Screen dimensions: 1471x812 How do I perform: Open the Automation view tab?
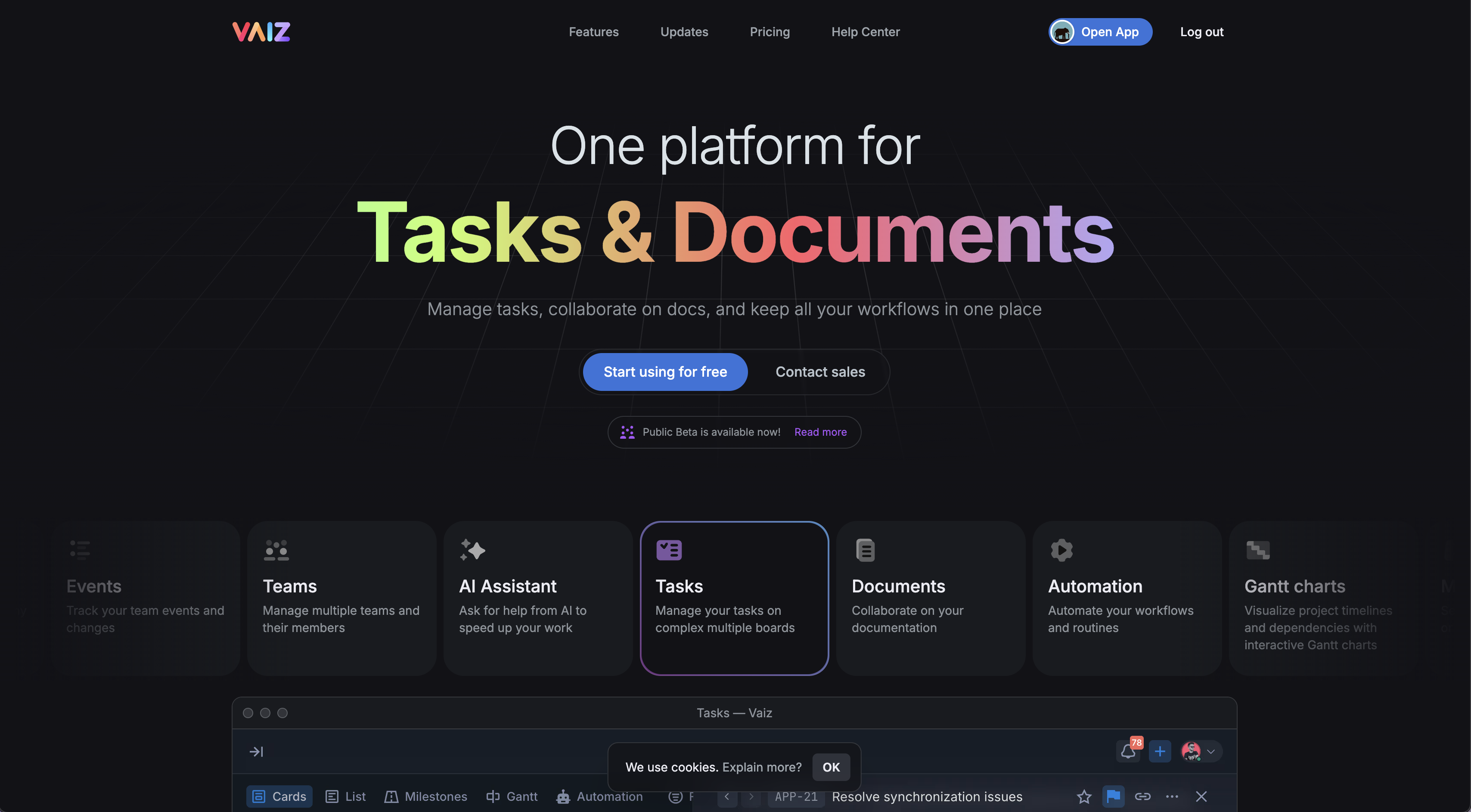(x=599, y=797)
